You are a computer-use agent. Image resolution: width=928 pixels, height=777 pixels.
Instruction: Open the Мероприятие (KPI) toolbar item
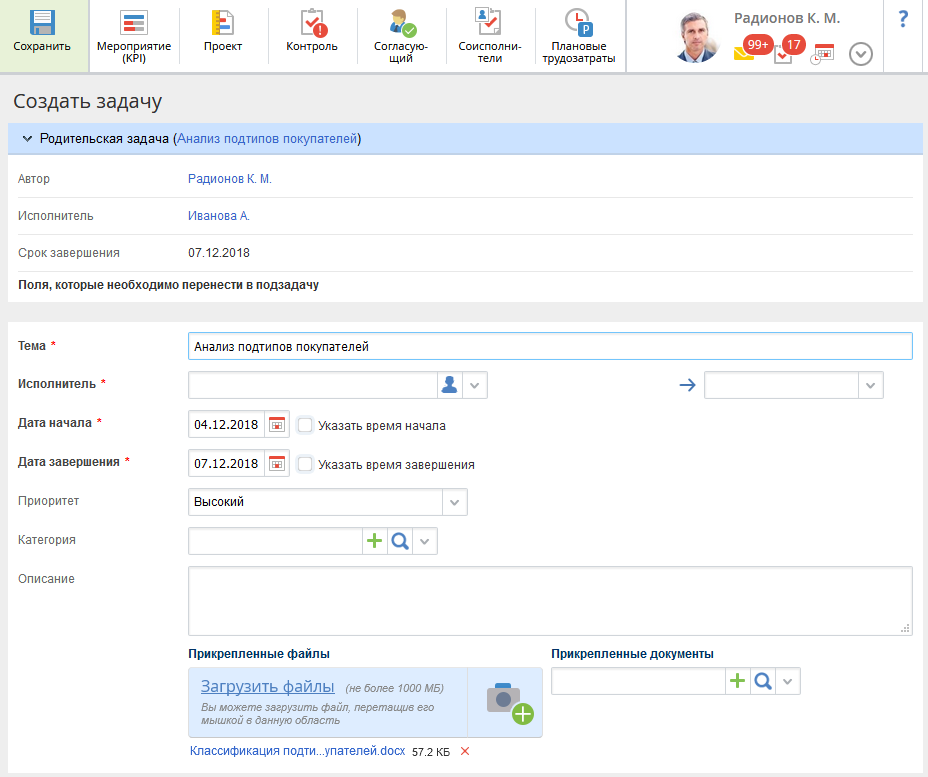click(134, 23)
